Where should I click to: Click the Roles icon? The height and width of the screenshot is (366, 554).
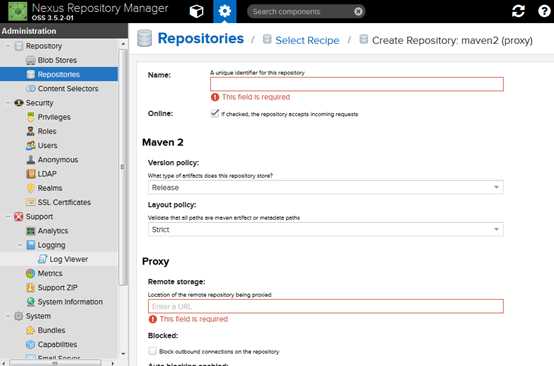31,131
